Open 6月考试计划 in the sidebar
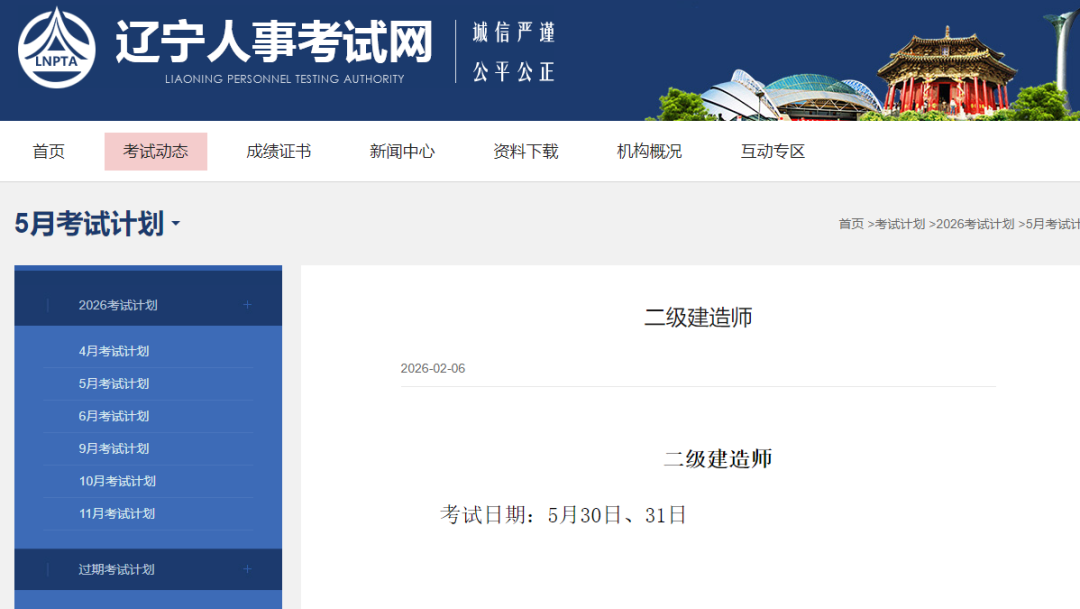 tap(114, 416)
